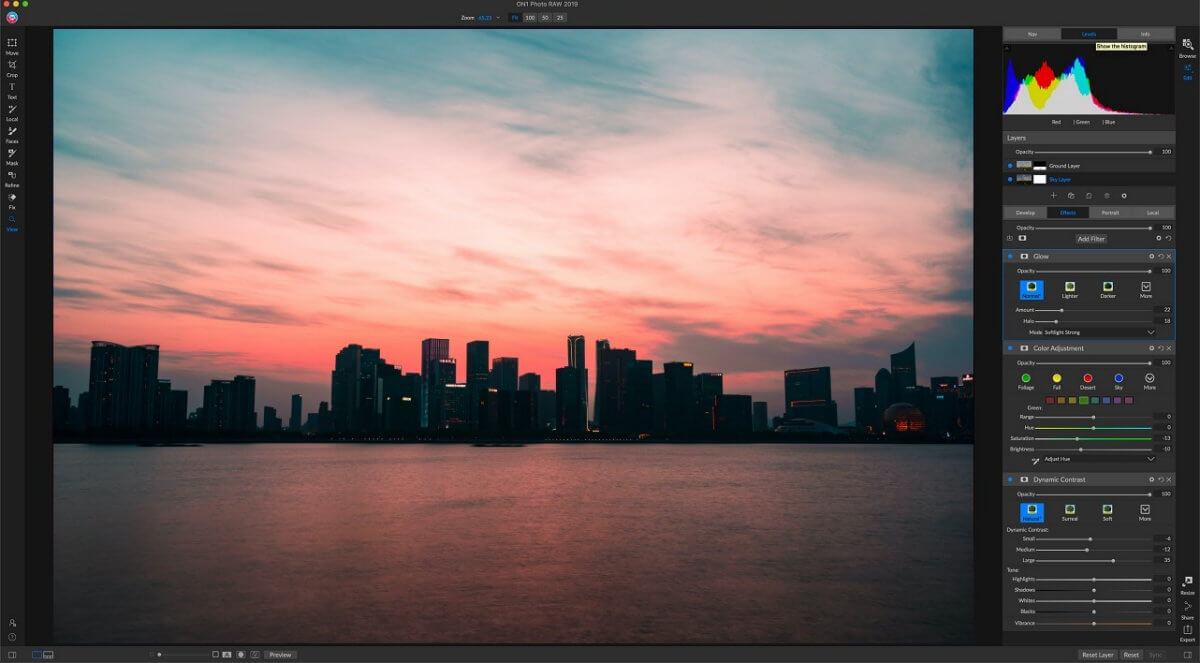Viewport: 1200px width, 663px height.
Task: Select the Crop tool
Action: 12,67
